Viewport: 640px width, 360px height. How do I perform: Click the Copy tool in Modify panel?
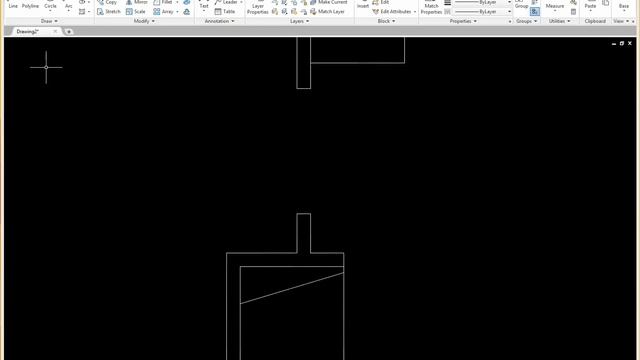point(107,2)
